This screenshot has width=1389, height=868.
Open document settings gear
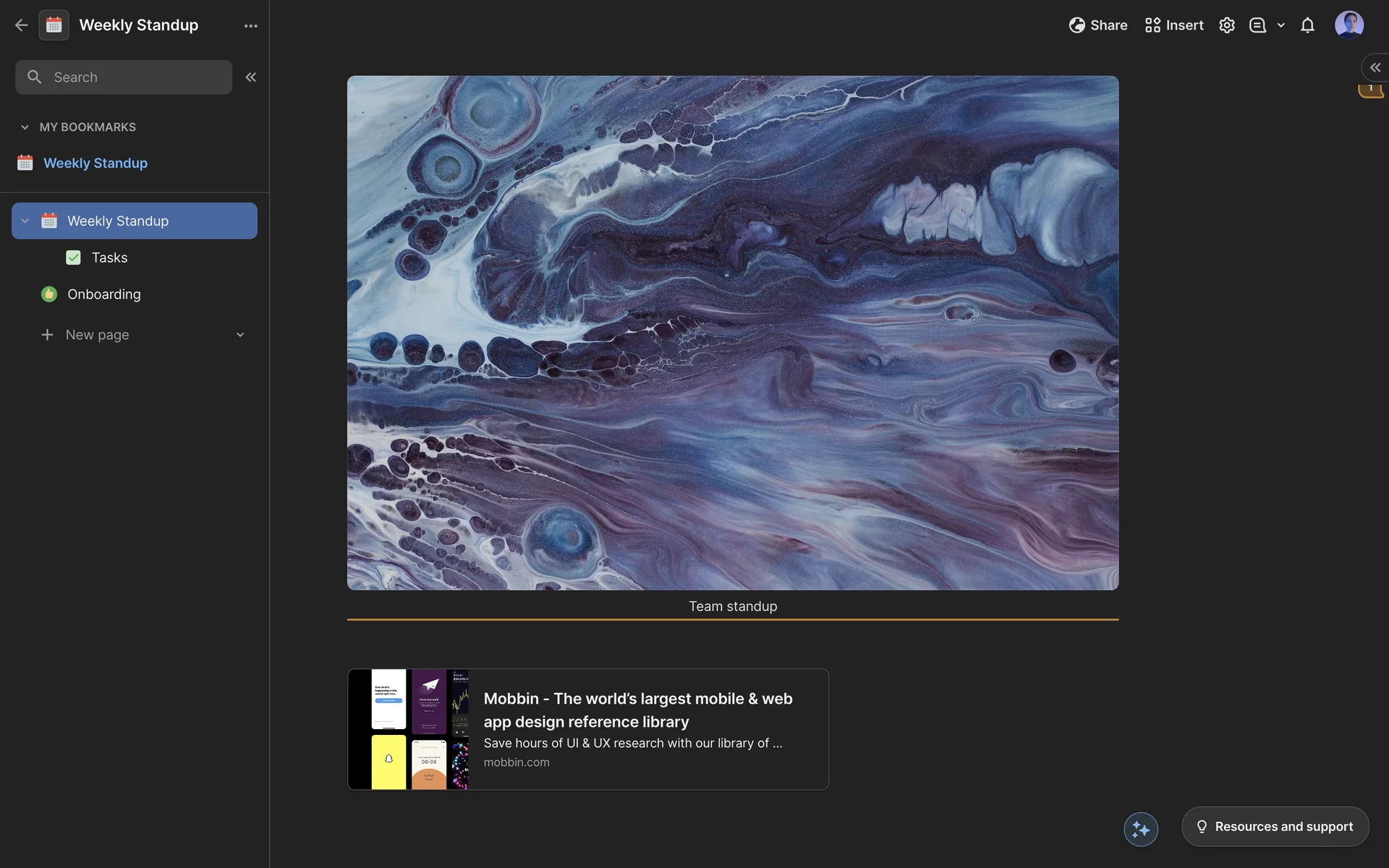click(1226, 25)
